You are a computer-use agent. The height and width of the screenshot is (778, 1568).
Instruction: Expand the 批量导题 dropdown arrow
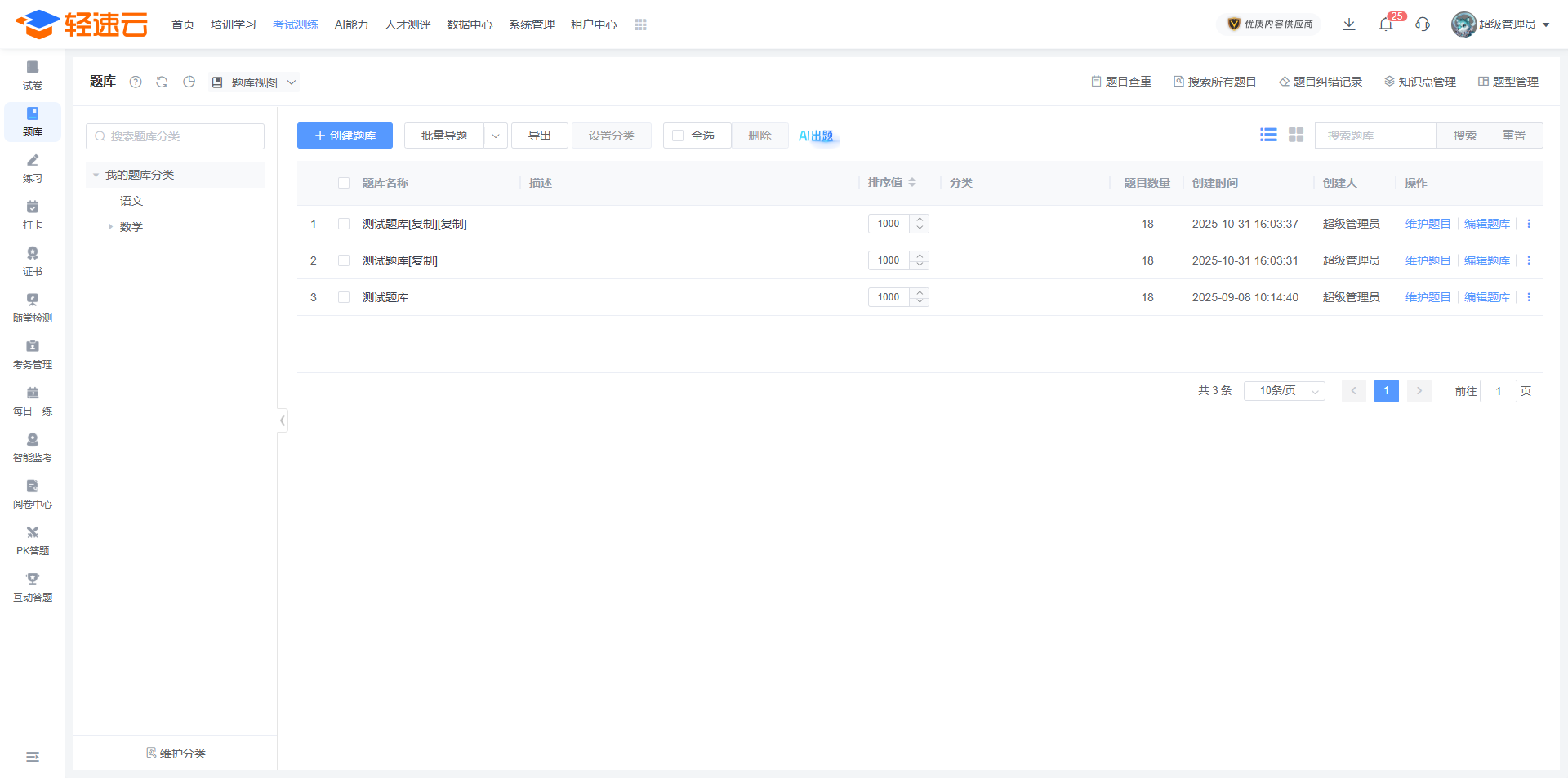click(x=496, y=136)
